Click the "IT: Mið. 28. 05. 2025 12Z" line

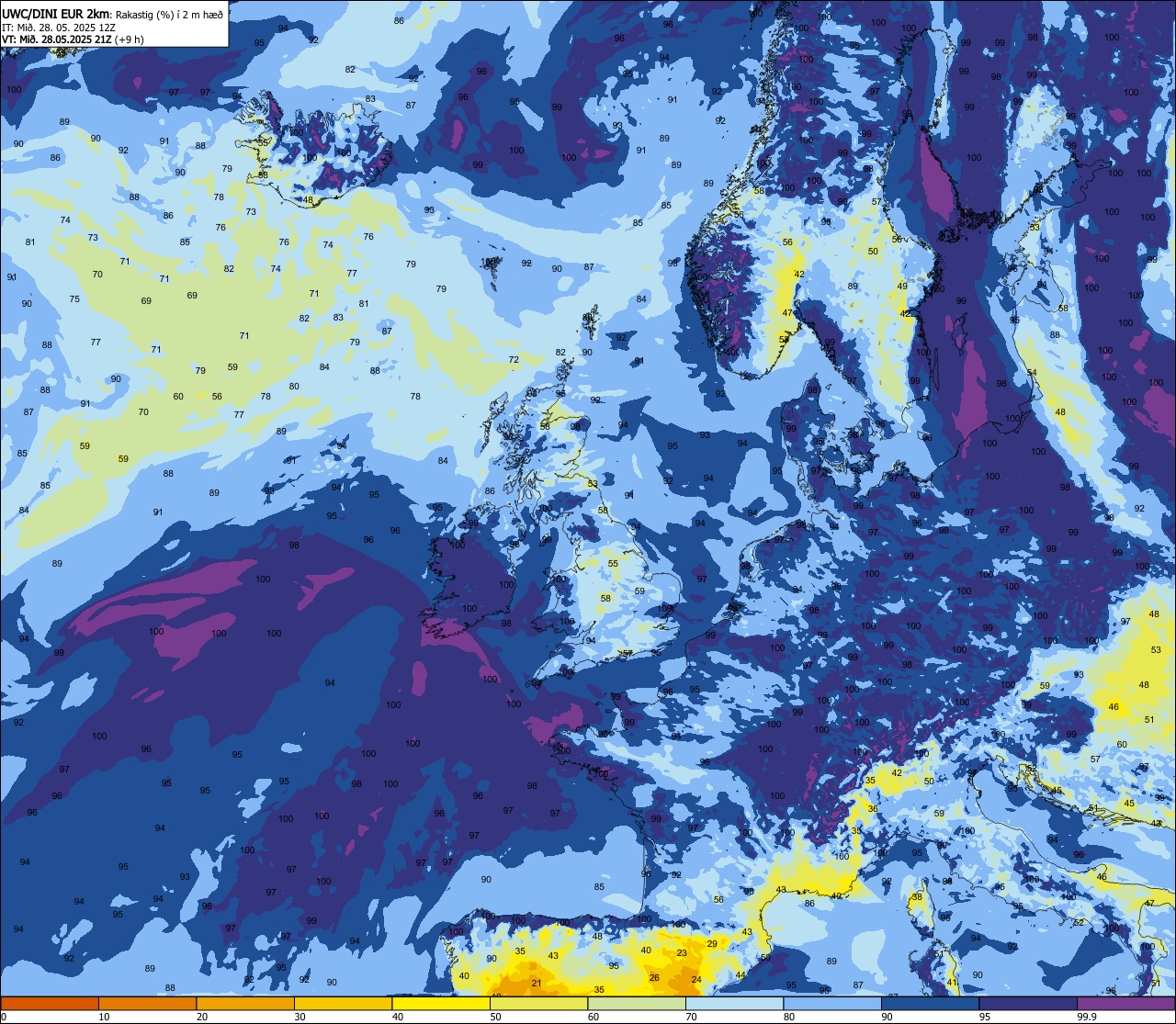[58, 28]
